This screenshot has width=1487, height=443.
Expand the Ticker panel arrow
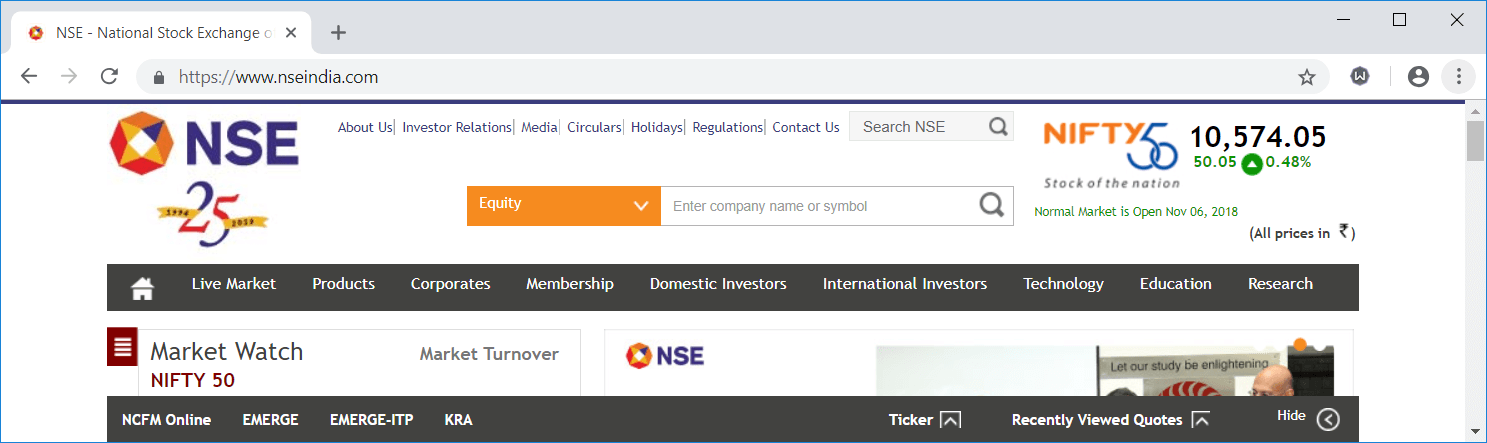(950, 420)
